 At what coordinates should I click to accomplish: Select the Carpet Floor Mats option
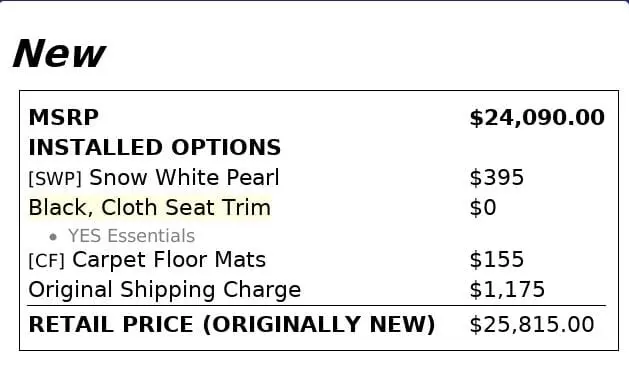point(169,260)
